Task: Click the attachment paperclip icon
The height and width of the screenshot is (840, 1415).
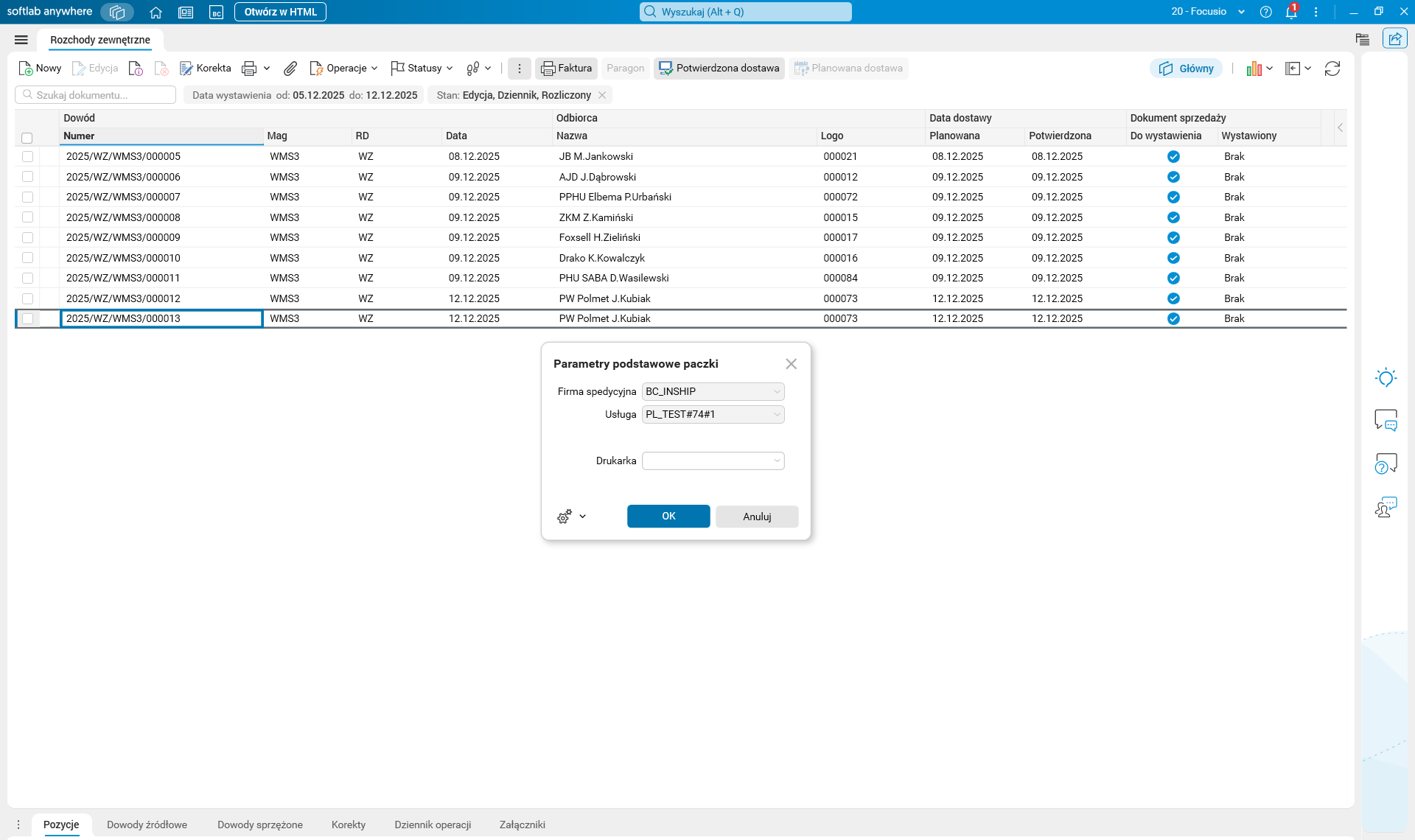Action: tap(290, 69)
